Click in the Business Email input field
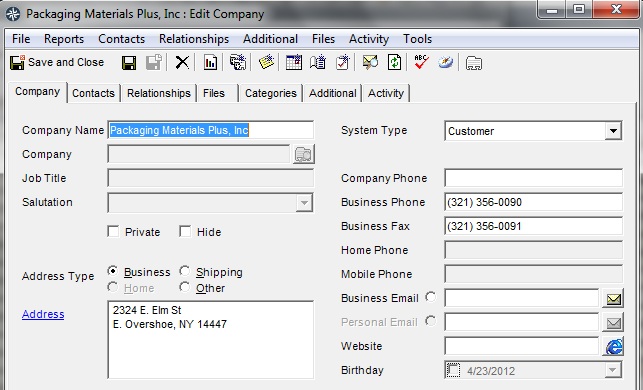643x390 pixels. click(x=522, y=298)
